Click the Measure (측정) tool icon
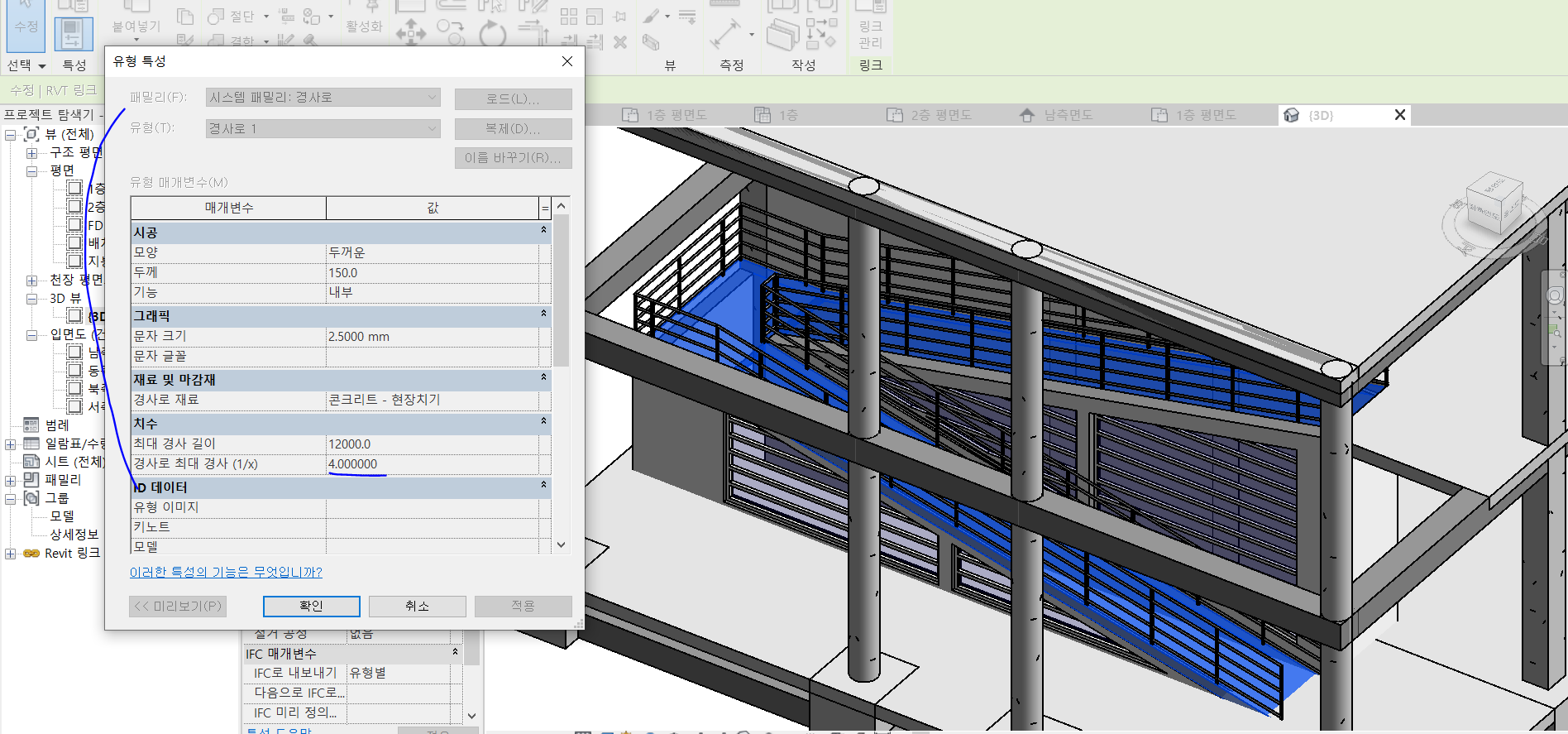Screen dimensions: 1568x734 tap(725, 34)
